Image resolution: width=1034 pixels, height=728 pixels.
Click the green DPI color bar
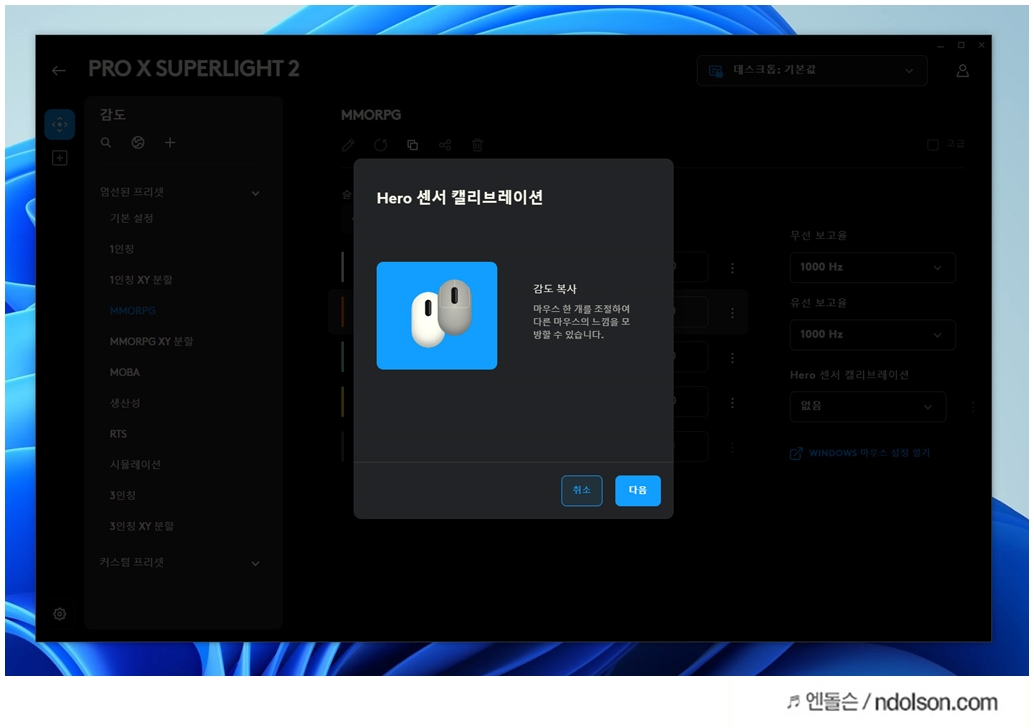point(343,357)
